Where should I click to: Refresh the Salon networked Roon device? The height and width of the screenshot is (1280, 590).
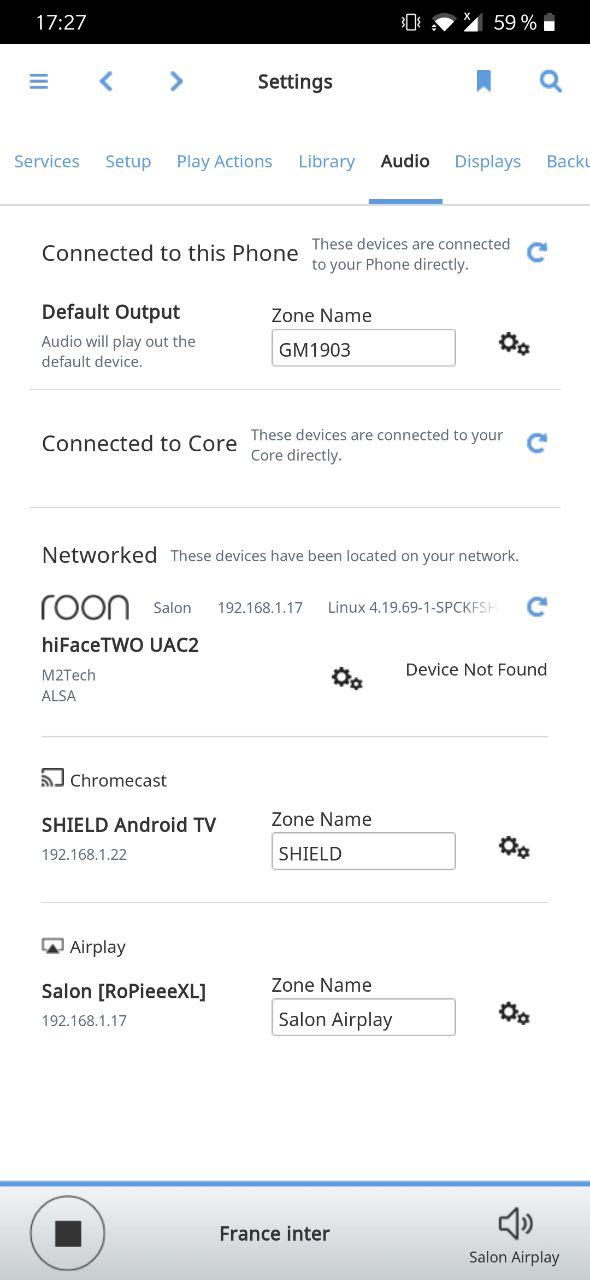(x=537, y=606)
